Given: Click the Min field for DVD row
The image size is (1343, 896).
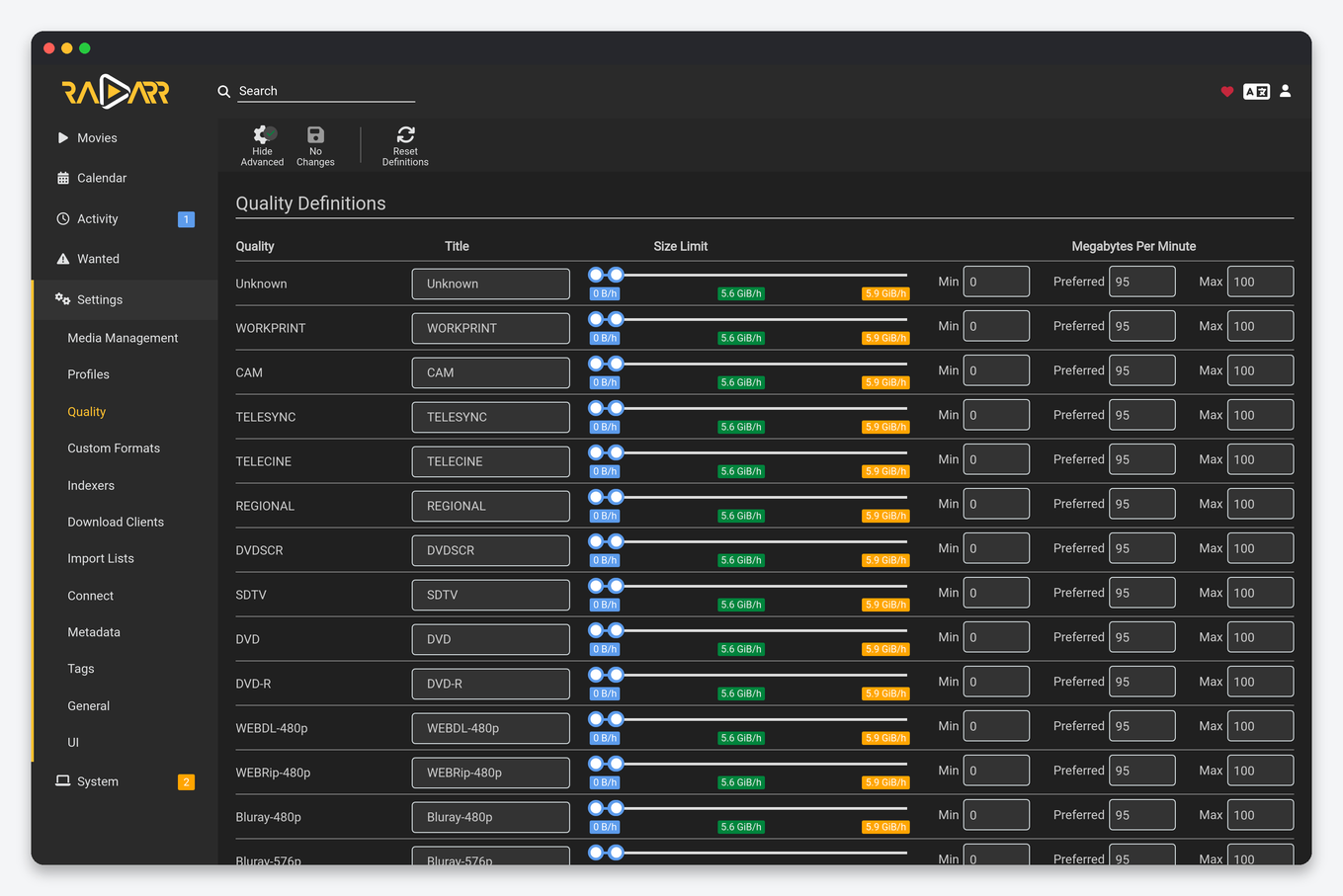Looking at the screenshot, I should tap(996, 637).
